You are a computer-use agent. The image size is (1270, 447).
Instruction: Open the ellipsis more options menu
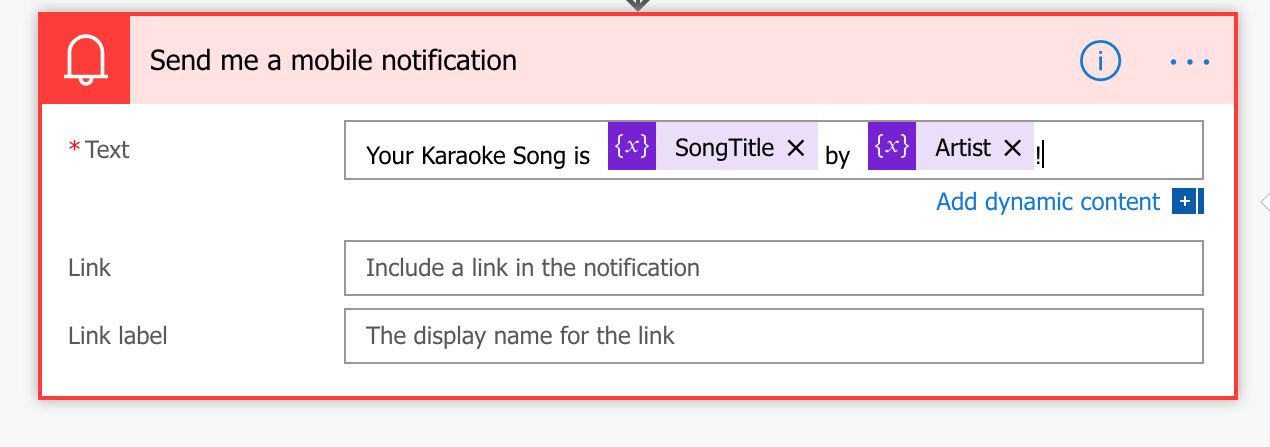tap(1190, 62)
